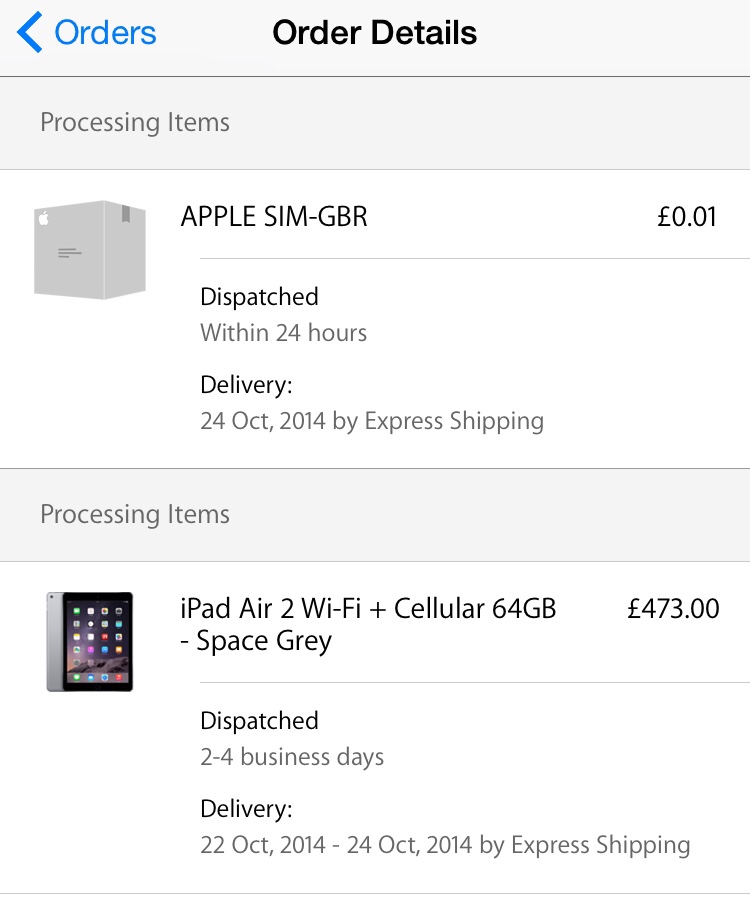The width and height of the screenshot is (750, 900).
Task: Tap the £0.01 price
Action: (x=687, y=216)
